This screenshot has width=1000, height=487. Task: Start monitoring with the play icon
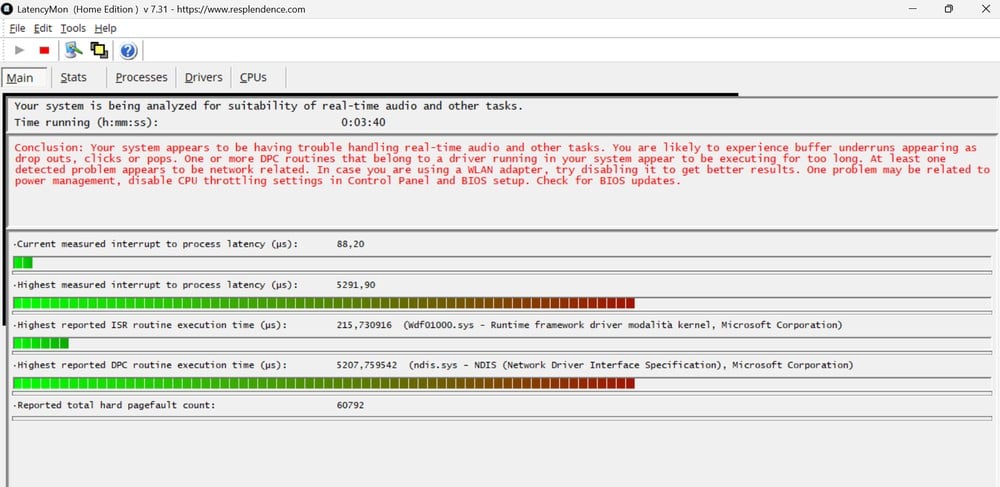click(20, 50)
